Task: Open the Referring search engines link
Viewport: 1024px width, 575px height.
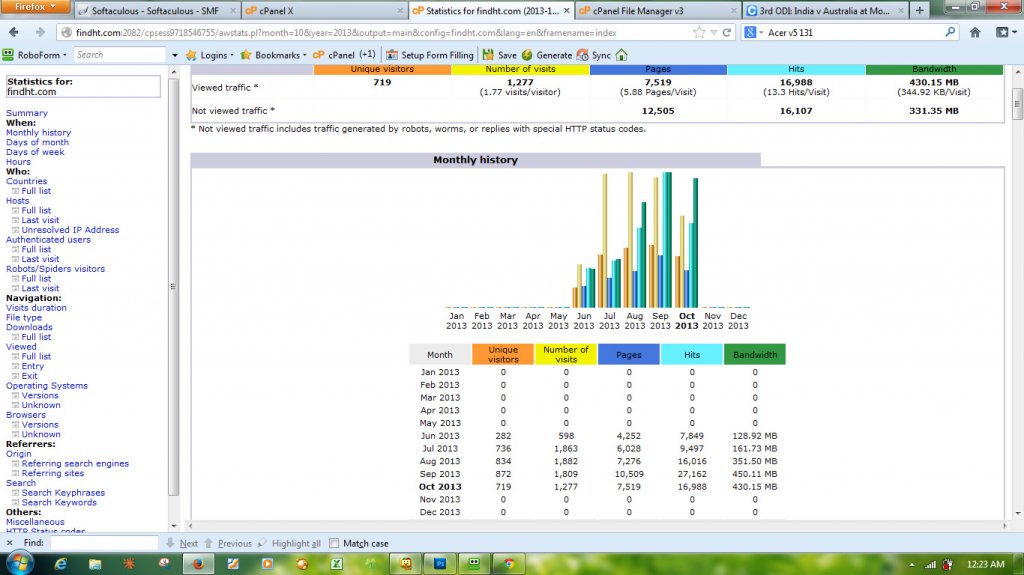Action: click(x=75, y=464)
